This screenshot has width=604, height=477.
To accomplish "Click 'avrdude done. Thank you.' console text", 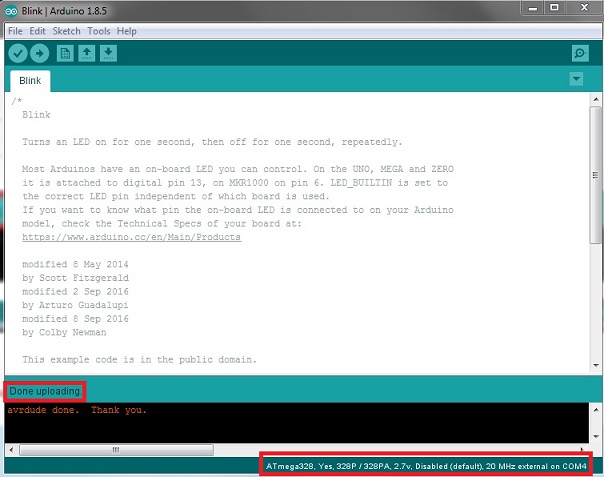I will [x=77, y=410].
